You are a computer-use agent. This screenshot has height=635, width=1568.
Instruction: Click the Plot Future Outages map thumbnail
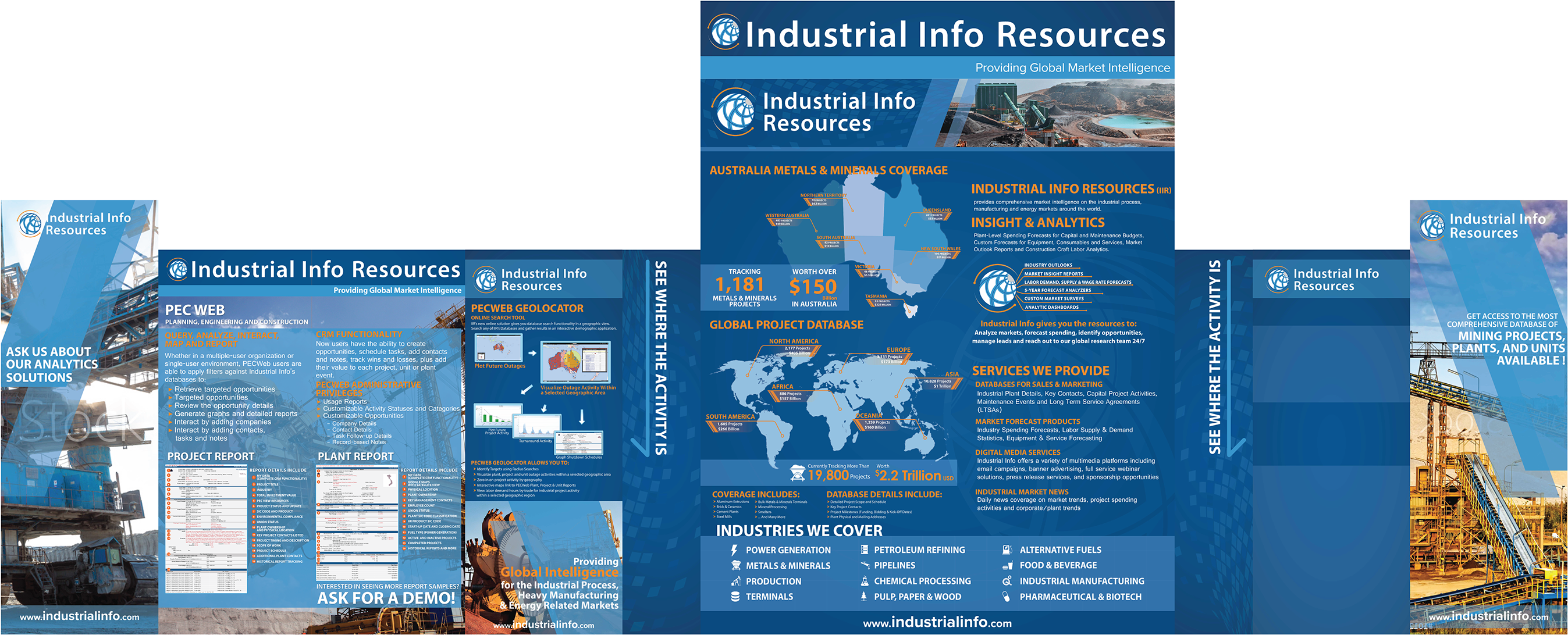tap(499, 348)
